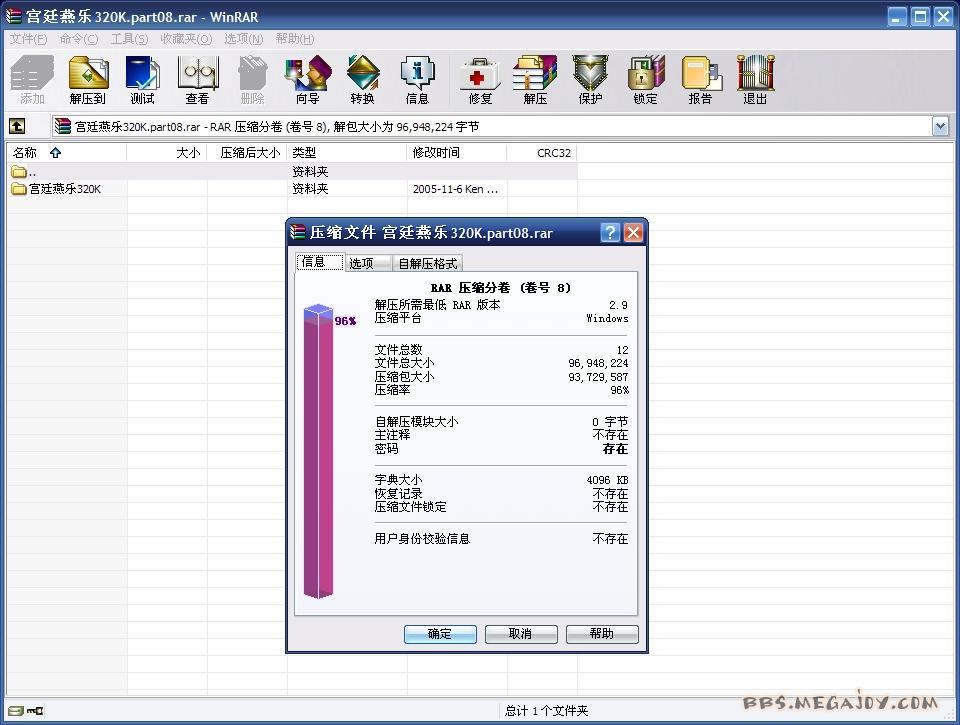Click the 添加 (Add) toolbar icon

point(32,80)
